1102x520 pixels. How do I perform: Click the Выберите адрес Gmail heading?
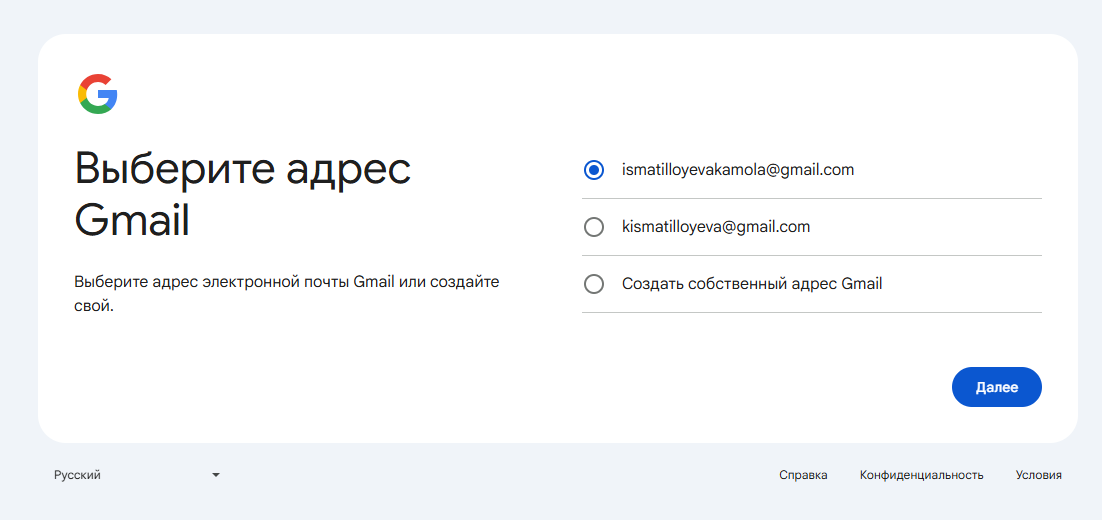pyautogui.click(x=242, y=195)
